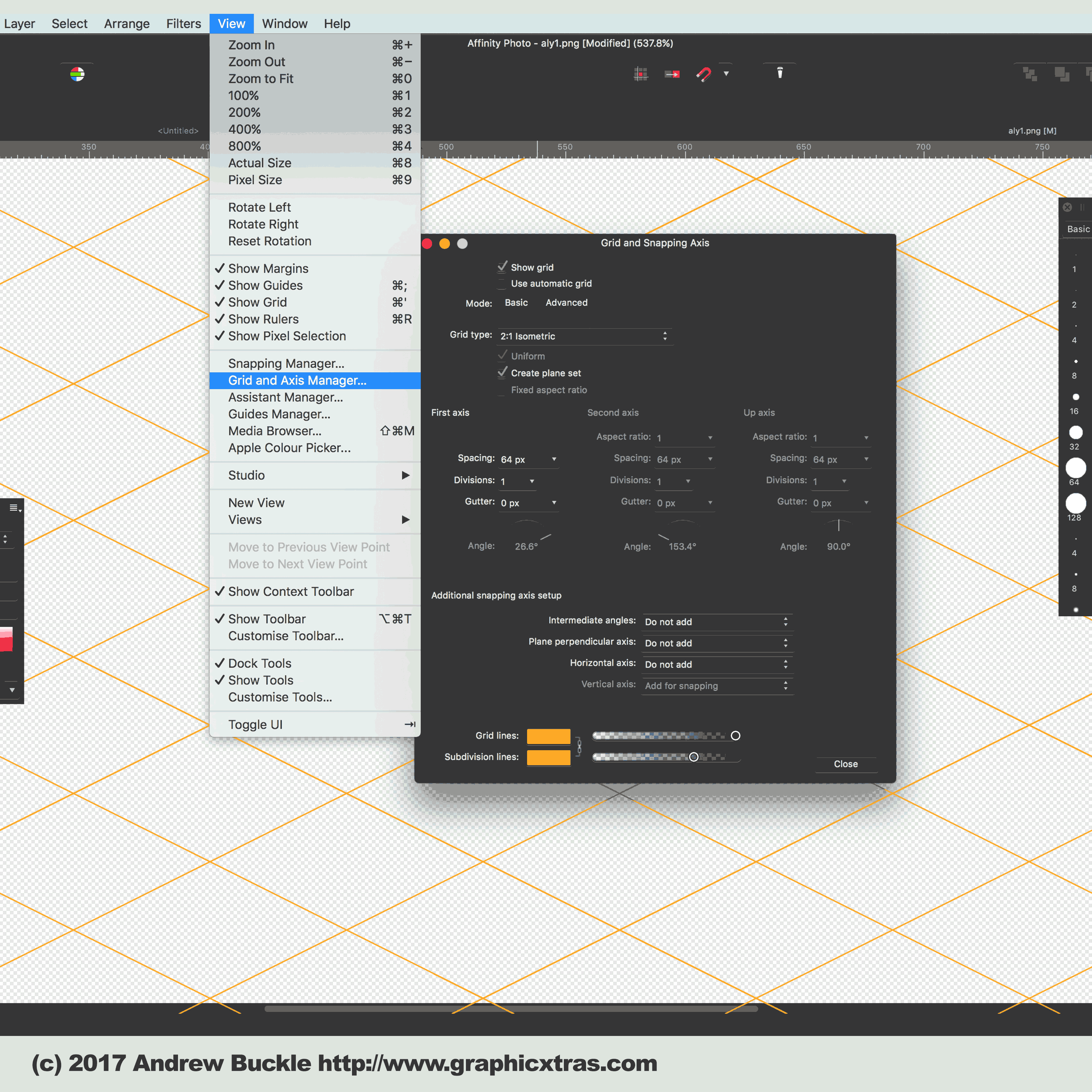Screen dimensions: 1092x1092
Task: Untick the Show grid checkbox in the dialog
Action: [502, 267]
